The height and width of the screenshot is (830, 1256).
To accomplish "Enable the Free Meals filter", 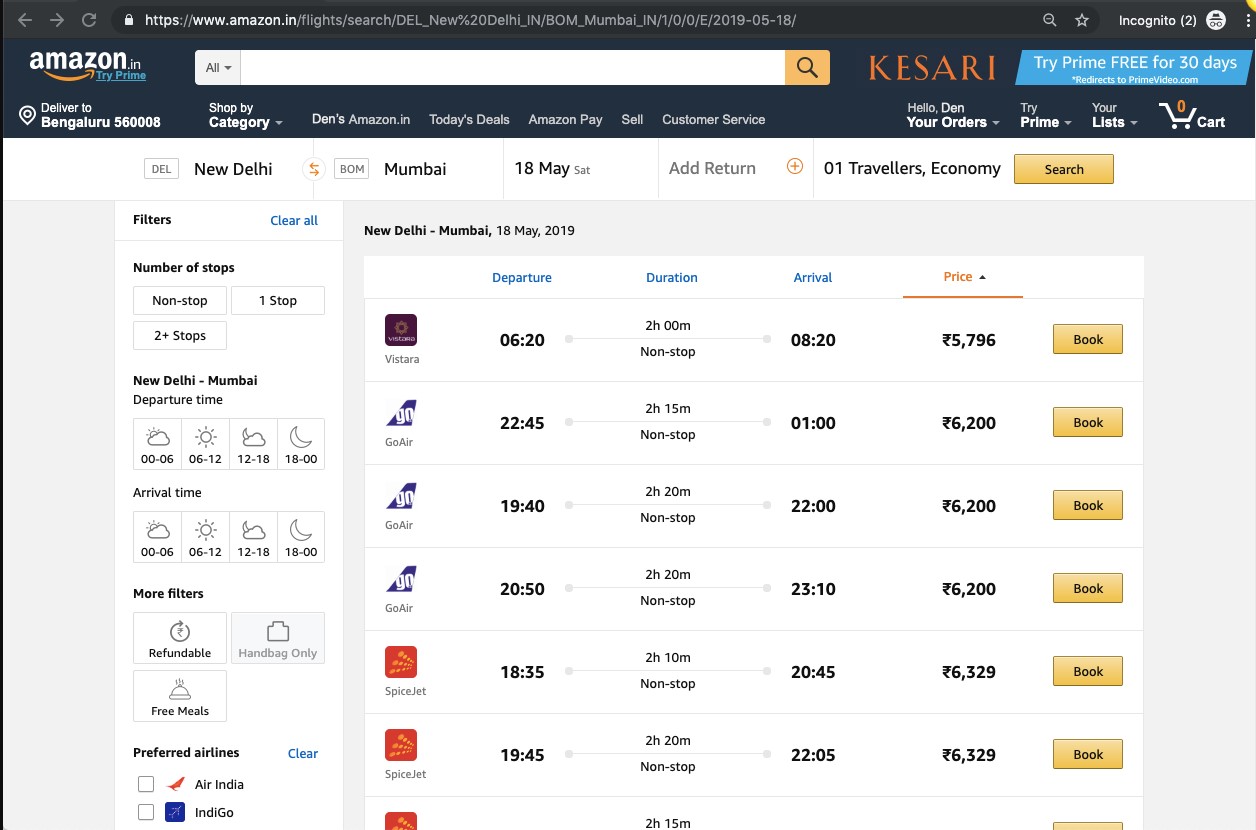I will (180, 696).
